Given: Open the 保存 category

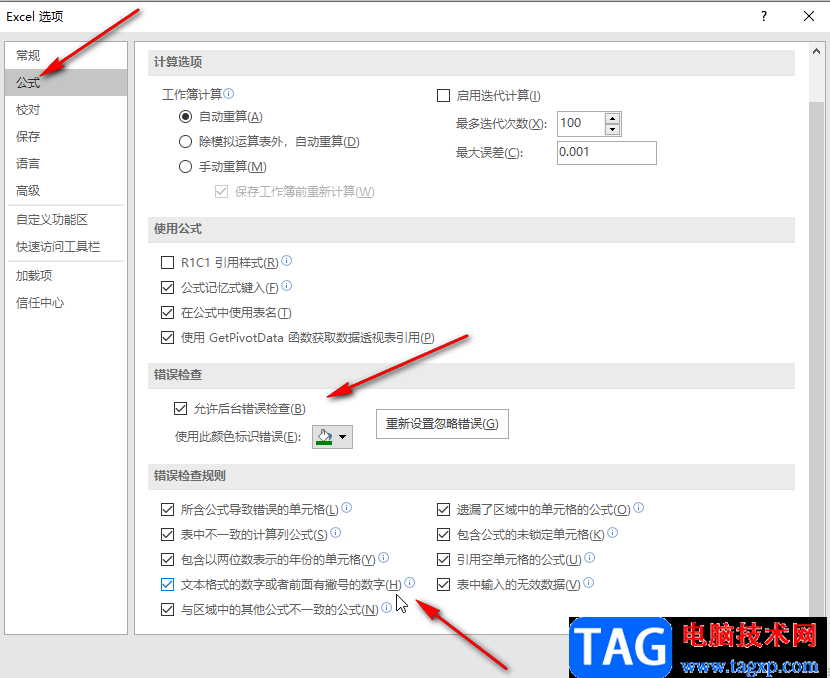Looking at the screenshot, I should (66, 137).
